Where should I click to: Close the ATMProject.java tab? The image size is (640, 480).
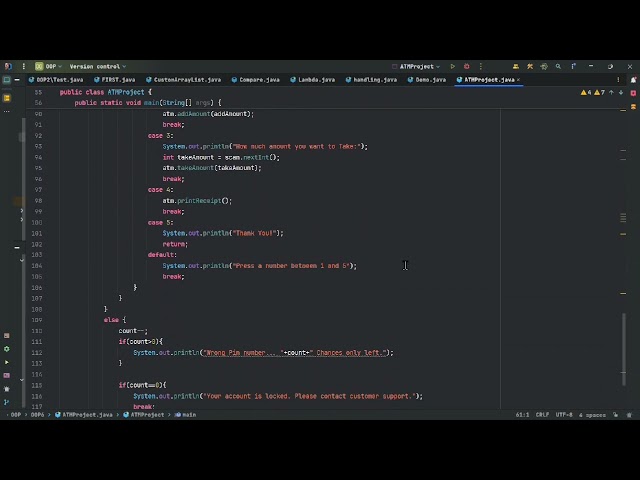click(x=518, y=80)
